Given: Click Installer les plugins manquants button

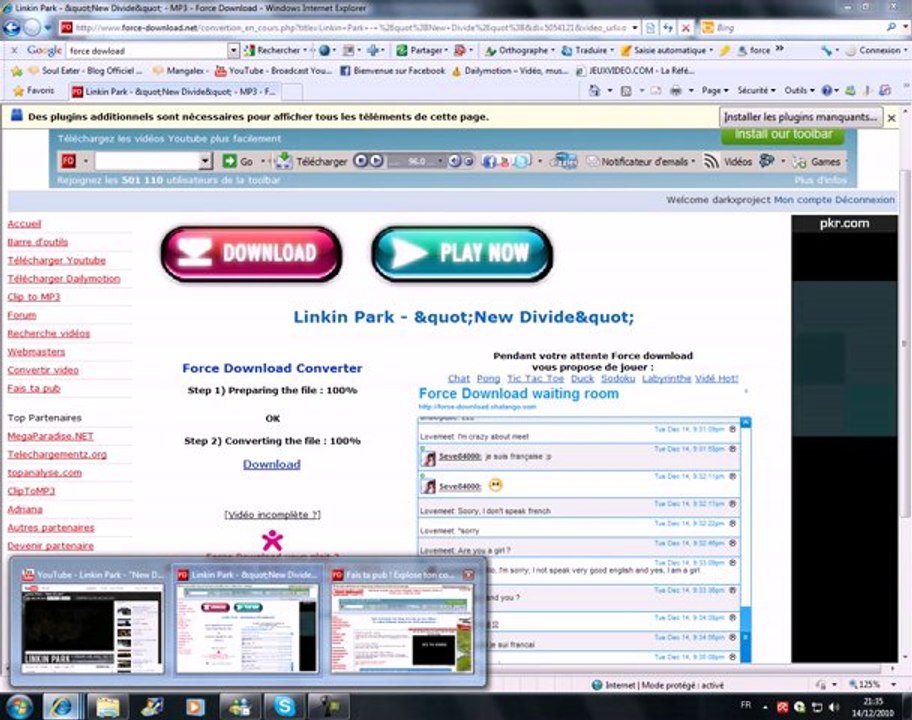Looking at the screenshot, I should (x=801, y=117).
